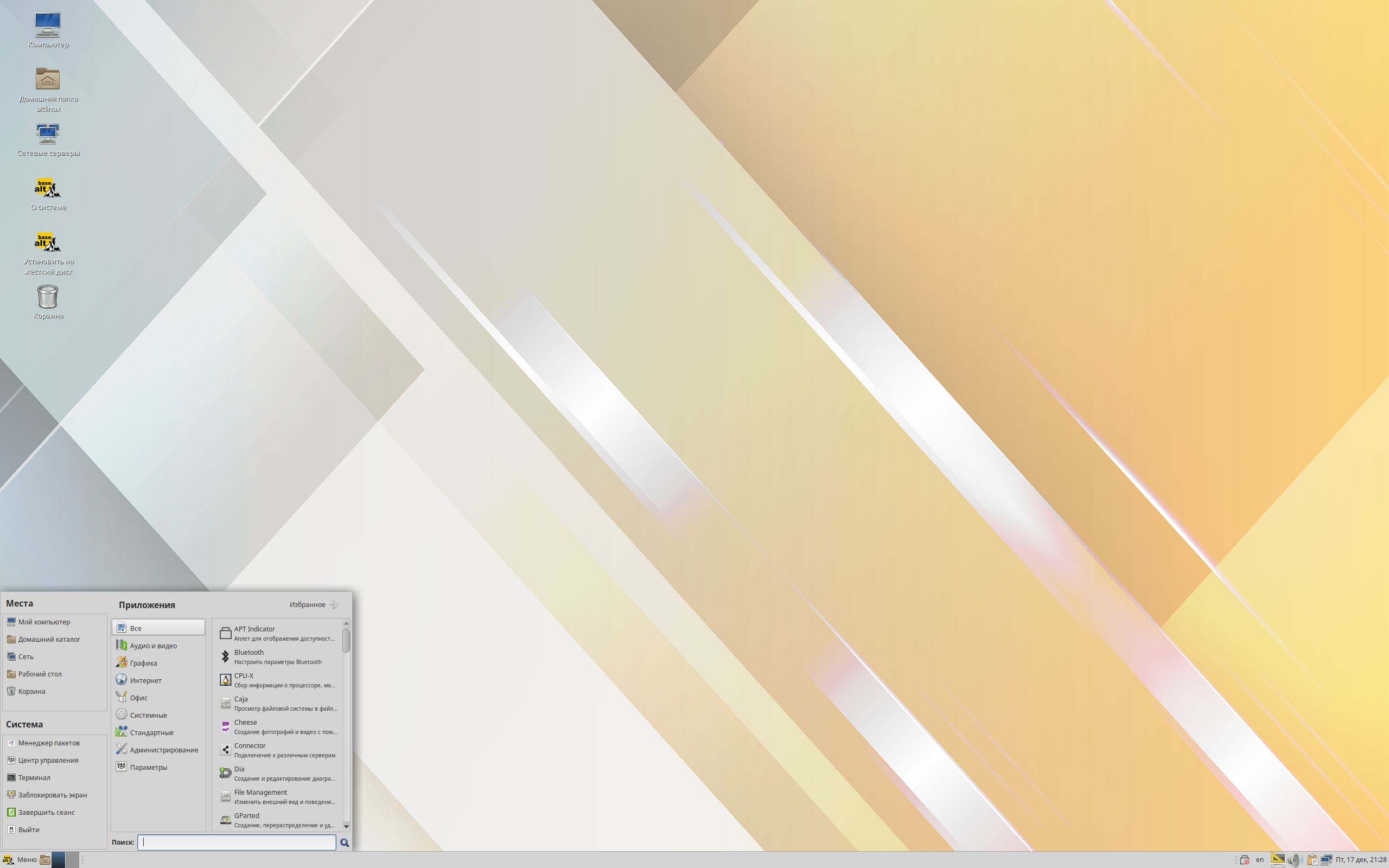The height and width of the screenshot is (868, 1389).
Task: Click scrollbar down arrow in applications list
Action: coord(346,826)
